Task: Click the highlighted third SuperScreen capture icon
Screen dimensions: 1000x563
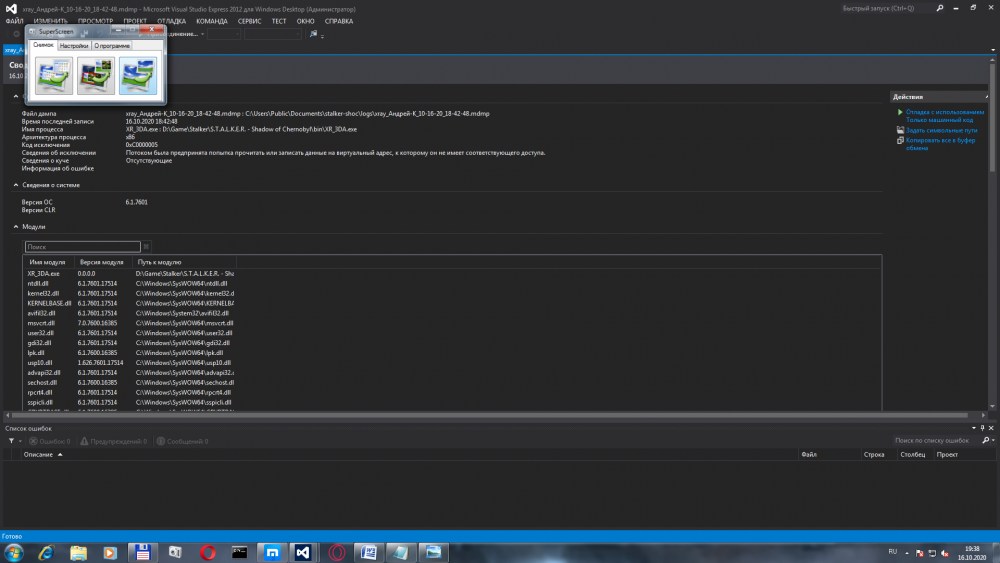Action: tap(138, 76)
